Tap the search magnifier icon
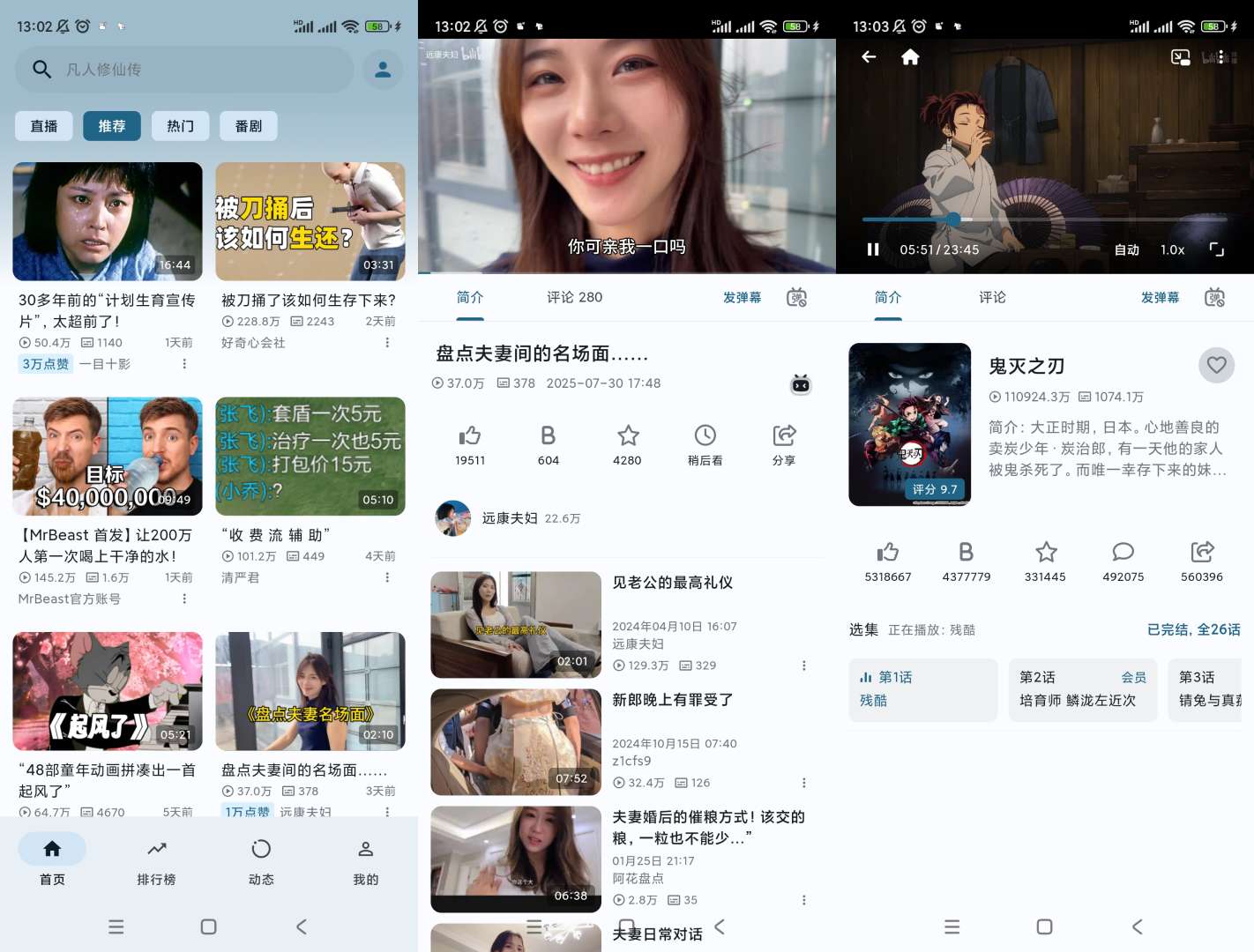This screenshot has width=1254, height=952. coord(41,69)
